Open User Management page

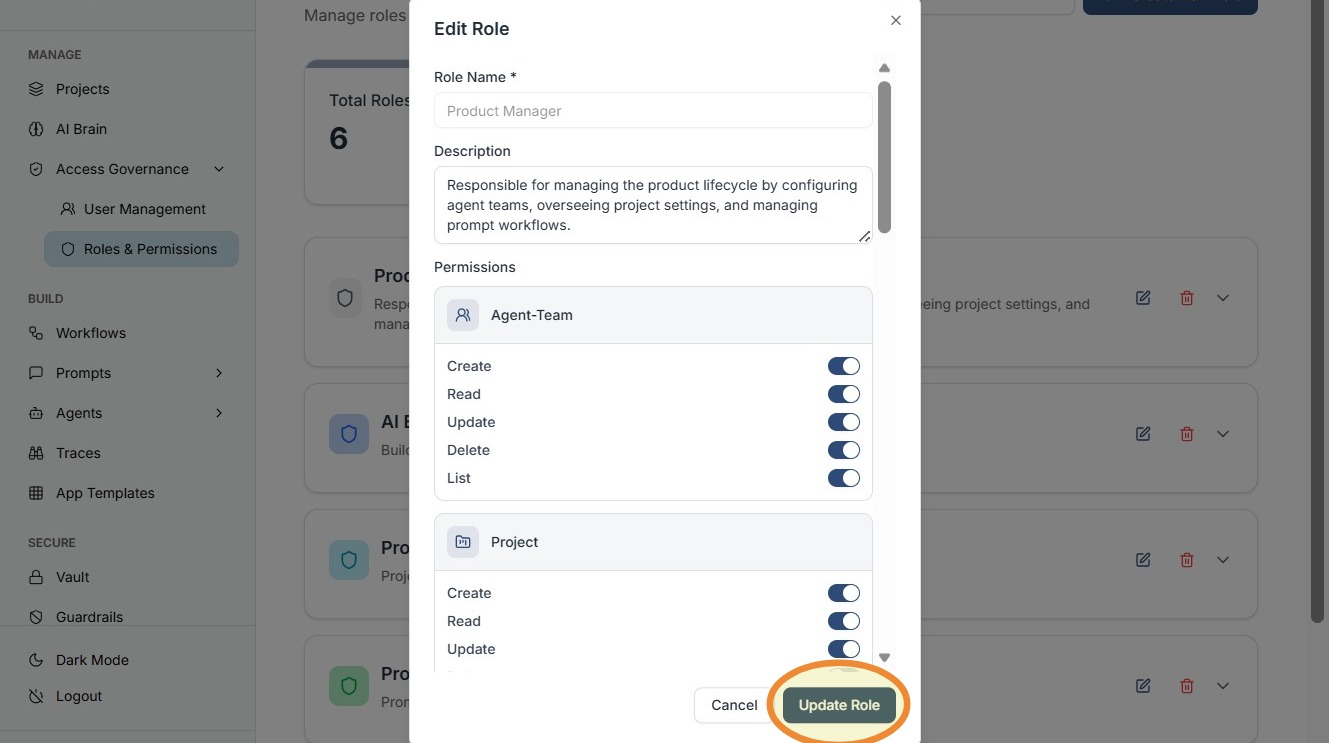144,209
